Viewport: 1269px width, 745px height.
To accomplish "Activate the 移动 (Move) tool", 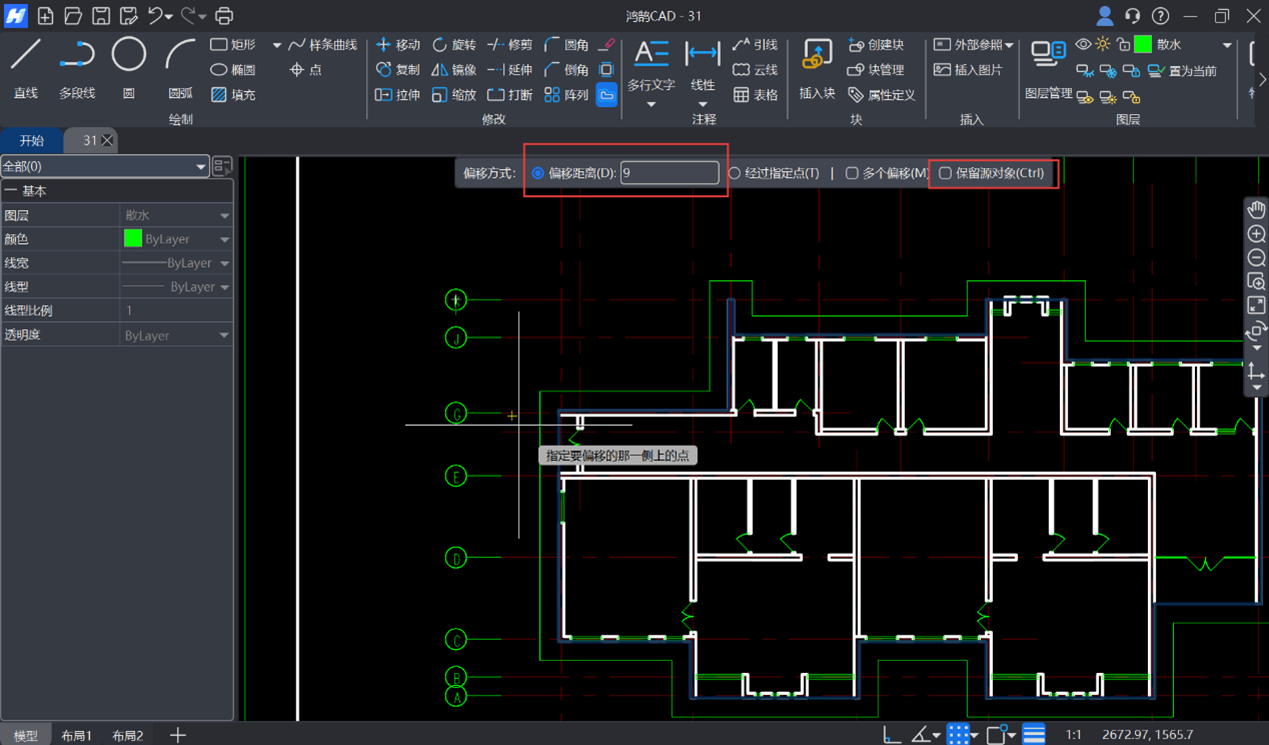I will [397, 45].
